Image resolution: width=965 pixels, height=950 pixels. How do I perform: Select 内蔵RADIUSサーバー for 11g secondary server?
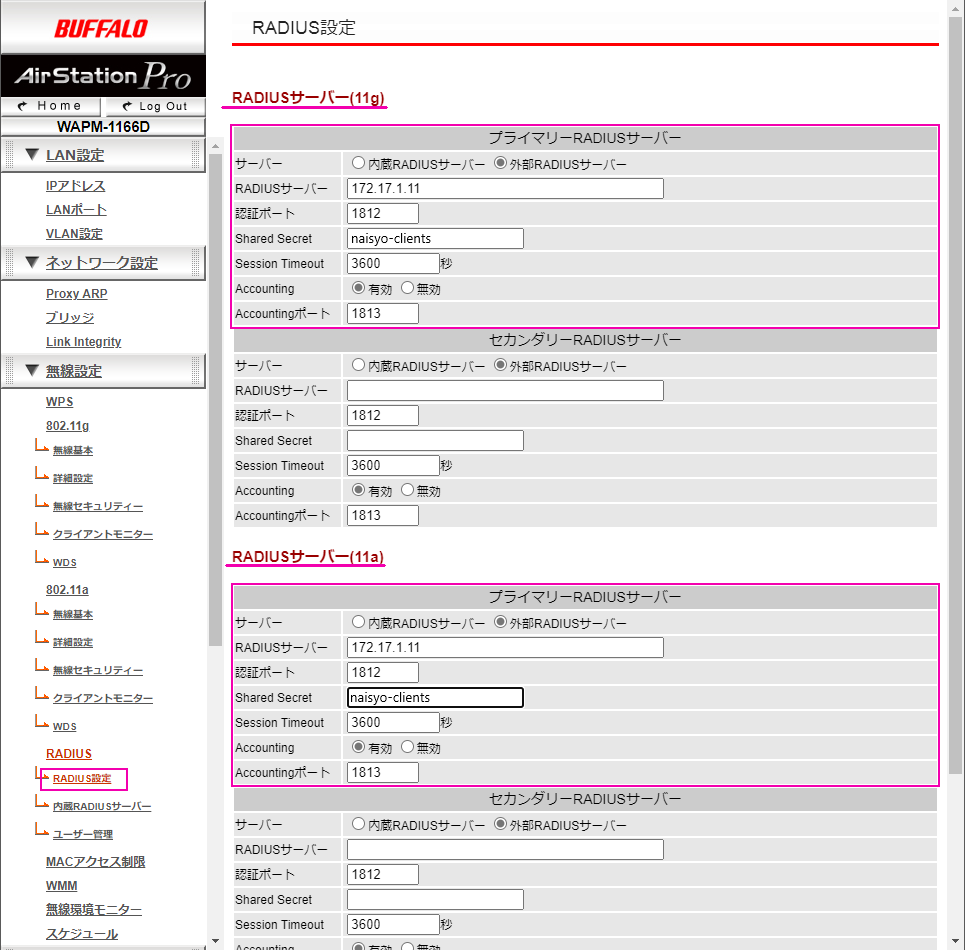point(358,365)
